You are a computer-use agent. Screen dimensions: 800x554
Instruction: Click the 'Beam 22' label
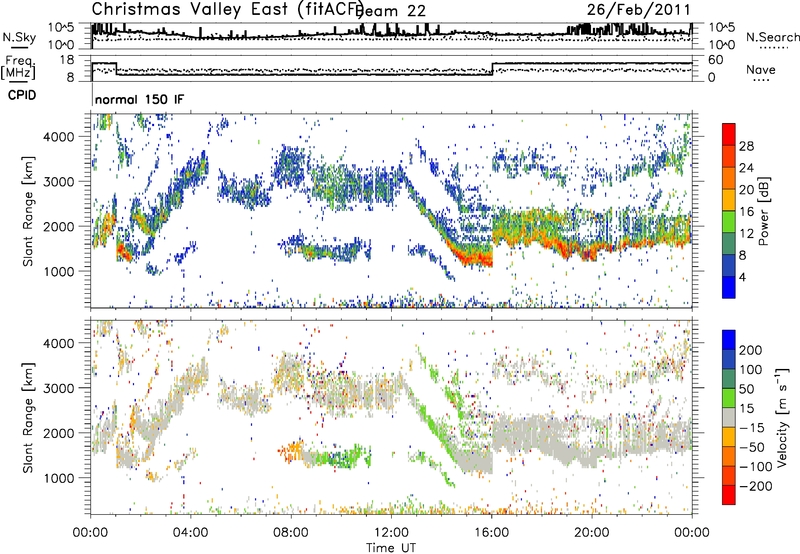click(390, 11)
